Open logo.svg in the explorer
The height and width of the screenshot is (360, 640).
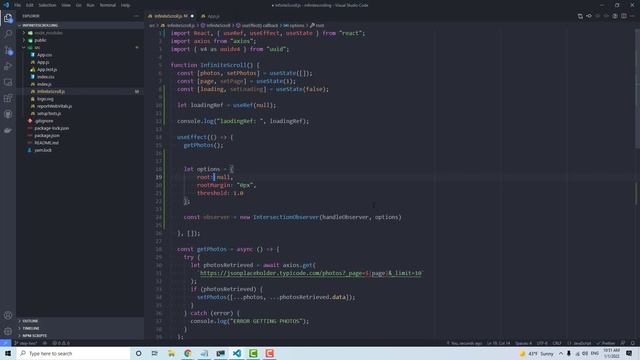(x=45, y=99)
